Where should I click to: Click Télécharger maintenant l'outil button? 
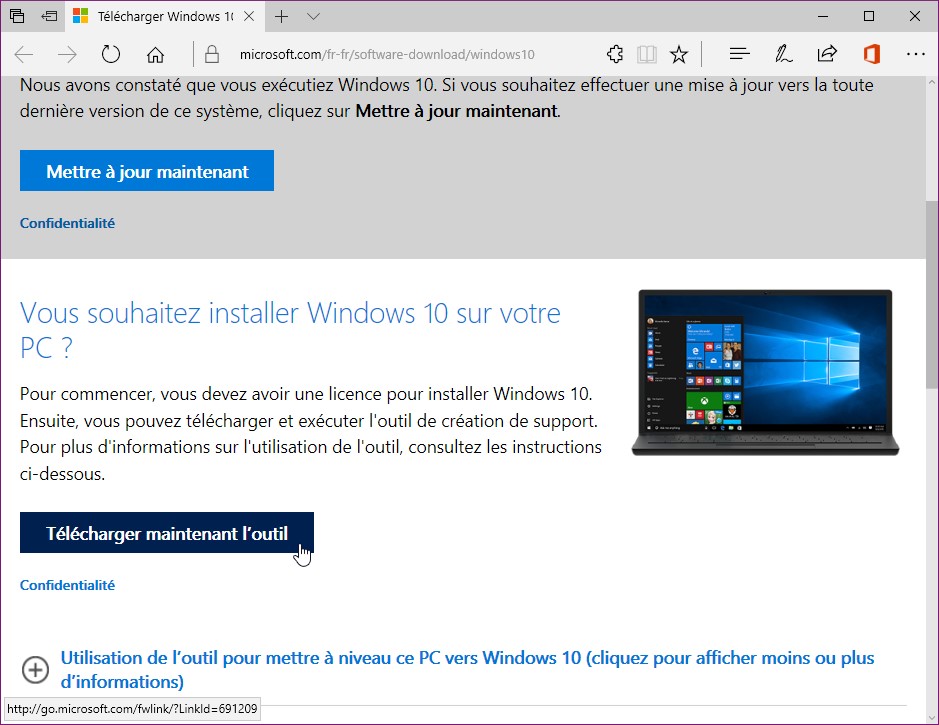[166, 533]
